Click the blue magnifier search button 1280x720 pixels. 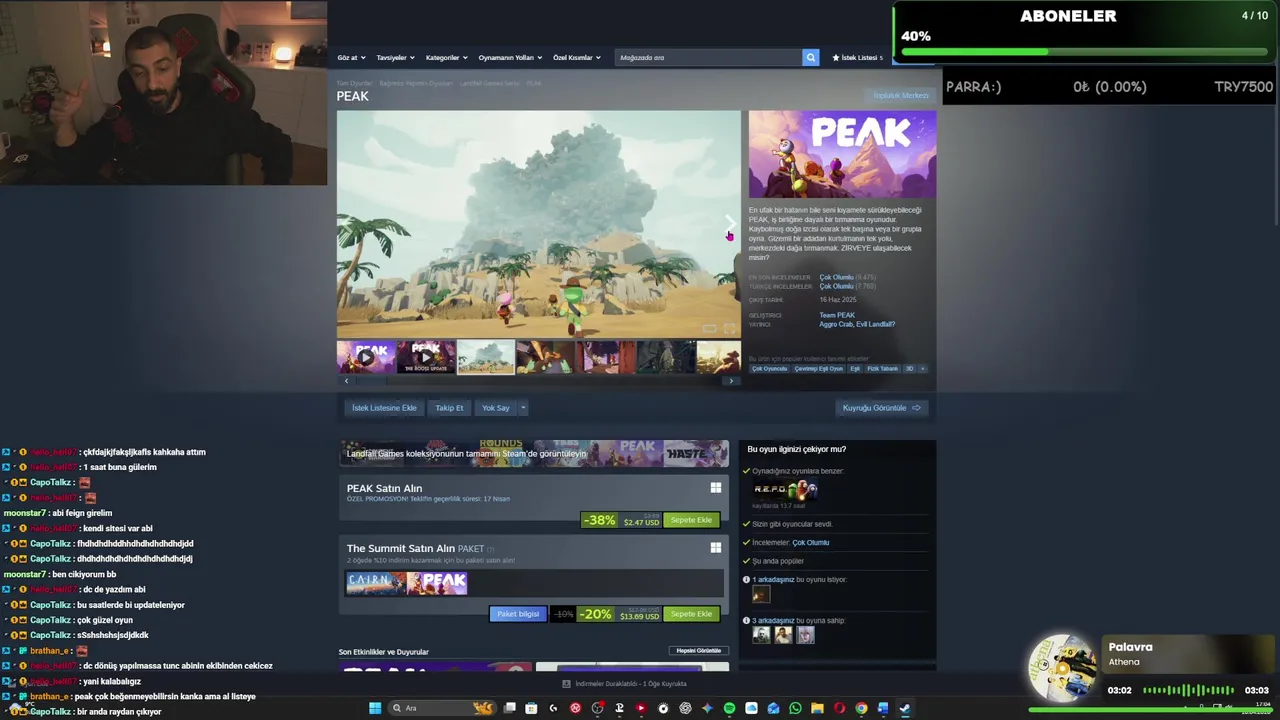coord(810,57)
